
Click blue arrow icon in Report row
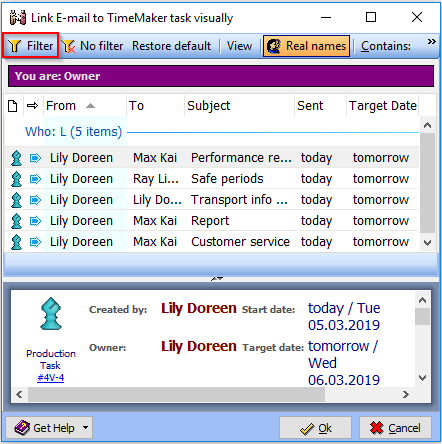click(x=35, y=221)
